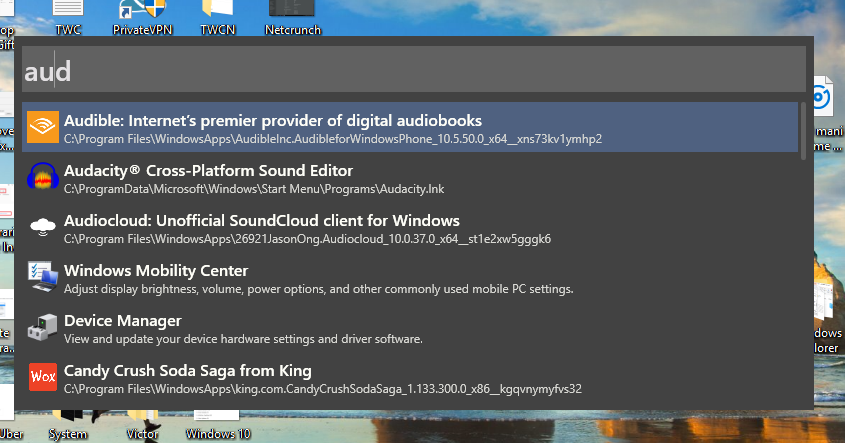Image resolution: width=845 pixels, height=443 pixels.
Task: Select the "Audible: Internet's premier provider" result title
Action: pyautogui.click(x=273, y=120)
